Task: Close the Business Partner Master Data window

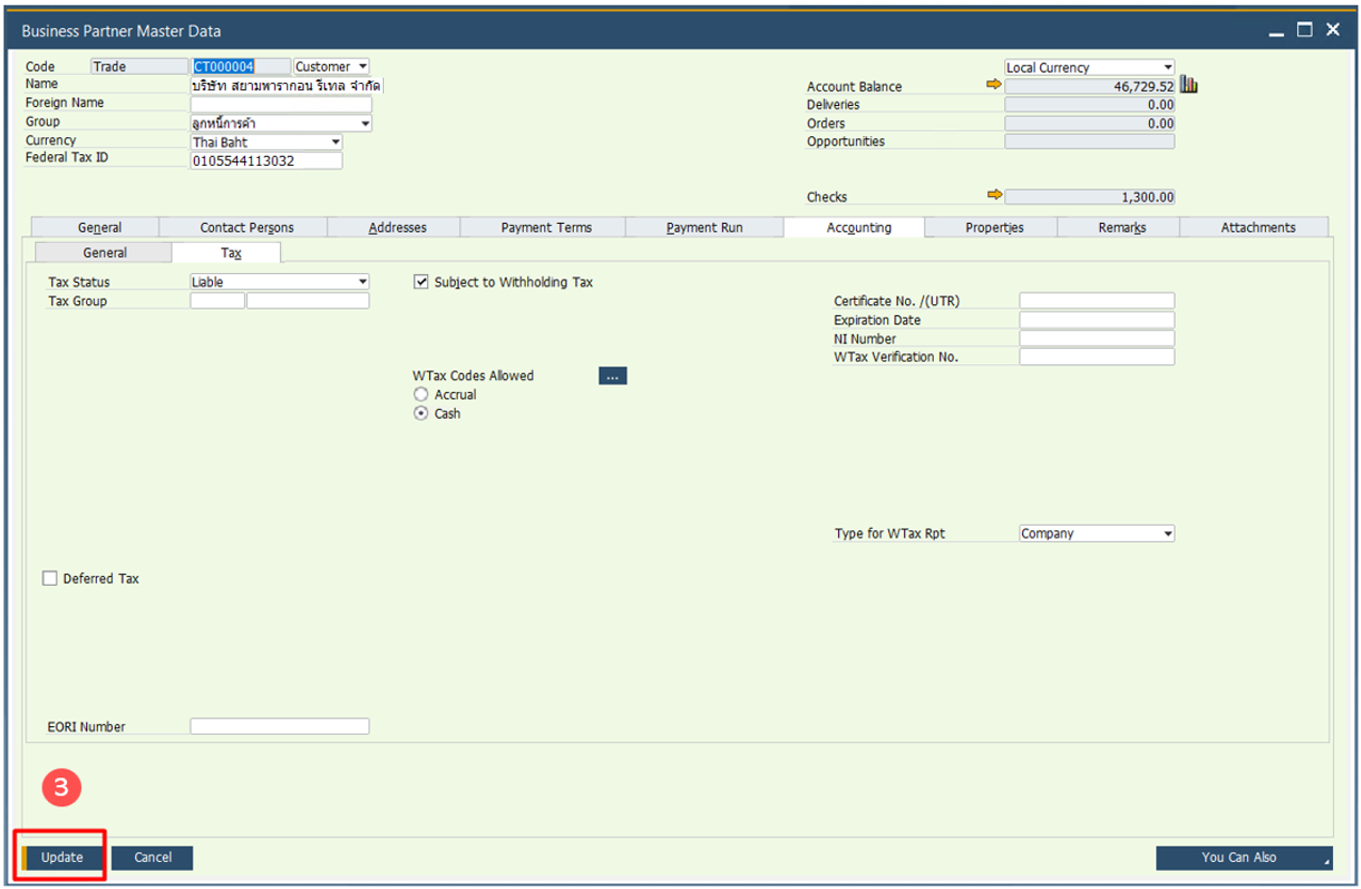Action: pos(1333,30)
